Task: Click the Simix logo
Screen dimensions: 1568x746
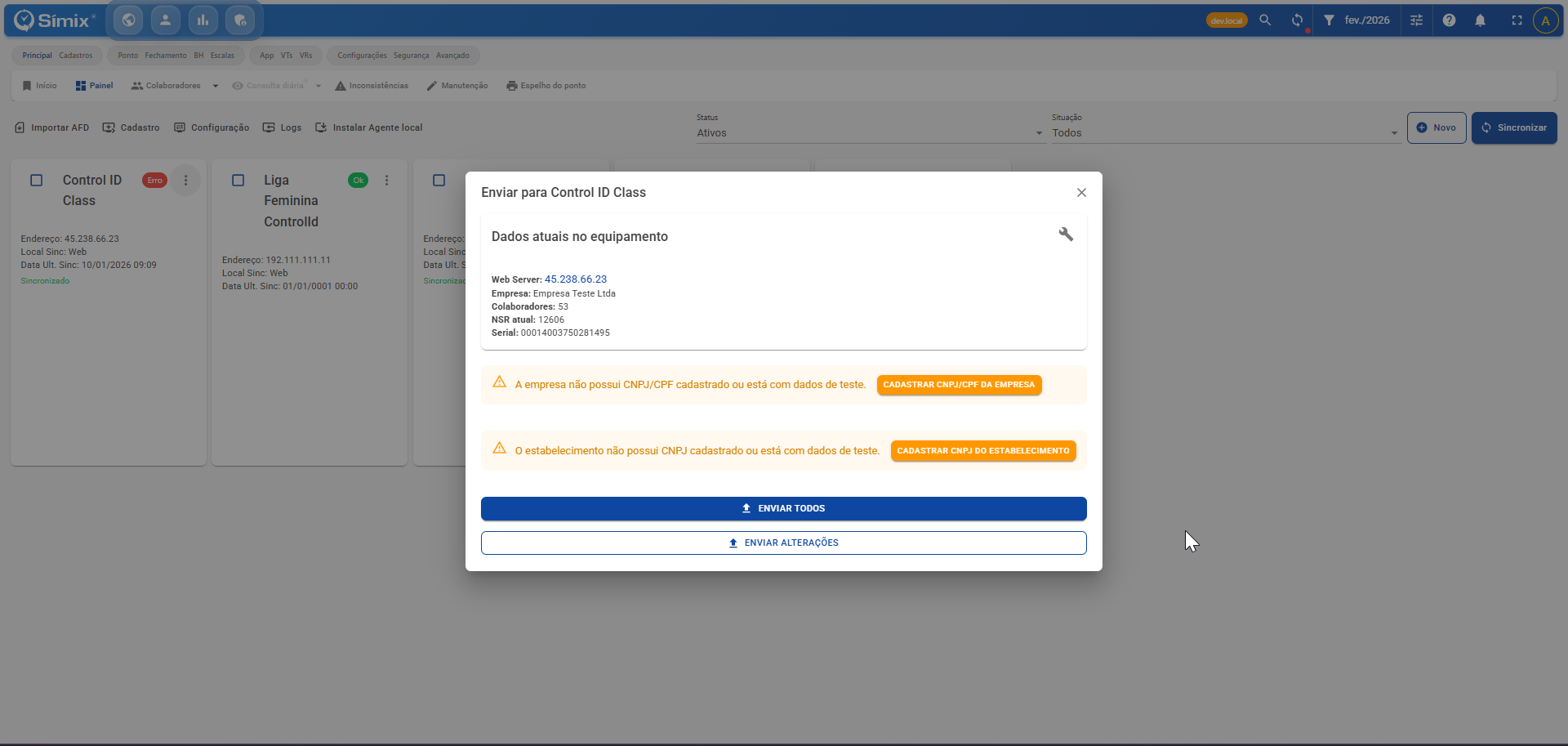Action: pyautogui.click(x=55, y=20)
